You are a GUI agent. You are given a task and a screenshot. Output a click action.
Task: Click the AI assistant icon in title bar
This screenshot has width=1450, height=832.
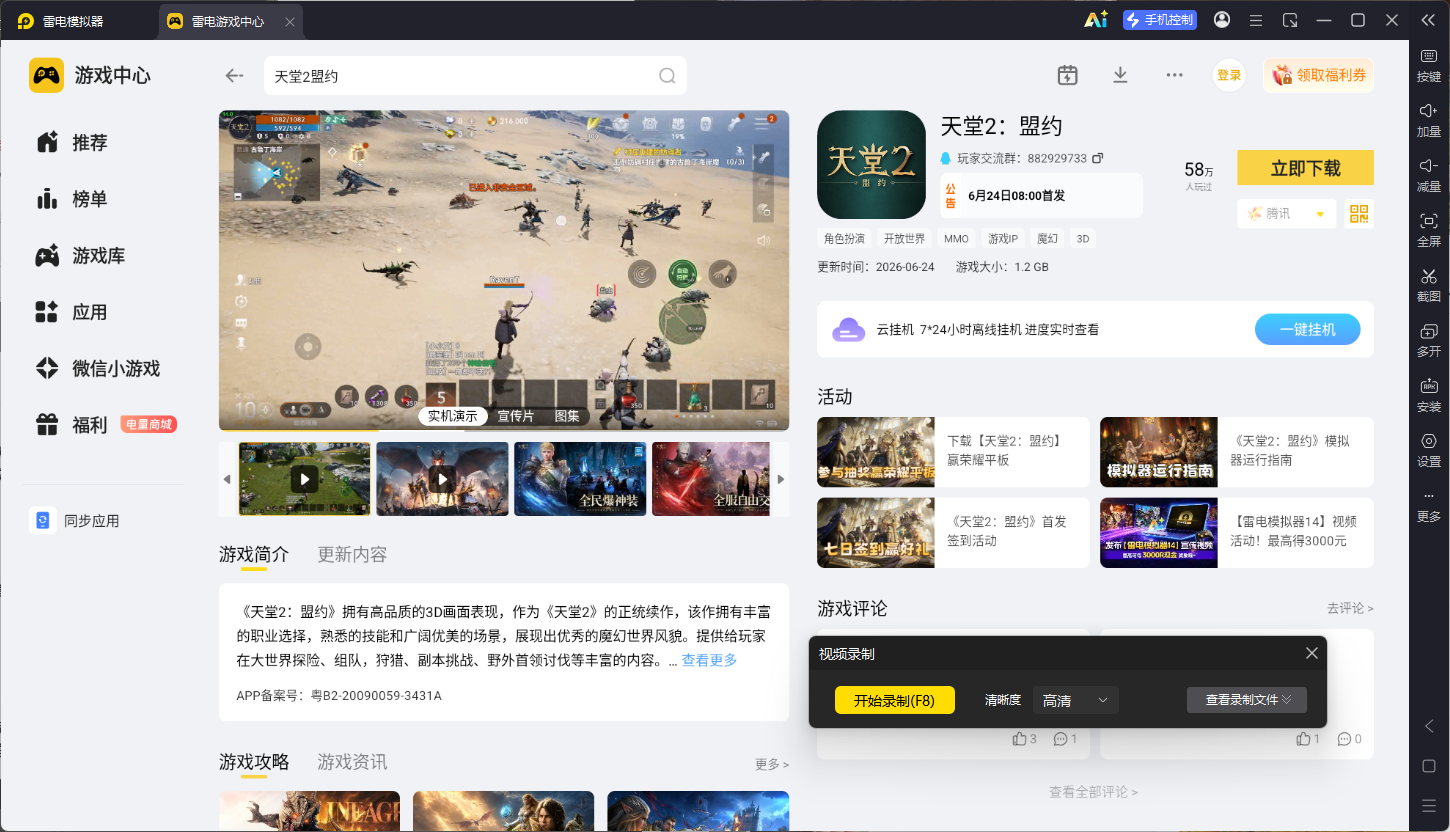tap(1095, 20)
